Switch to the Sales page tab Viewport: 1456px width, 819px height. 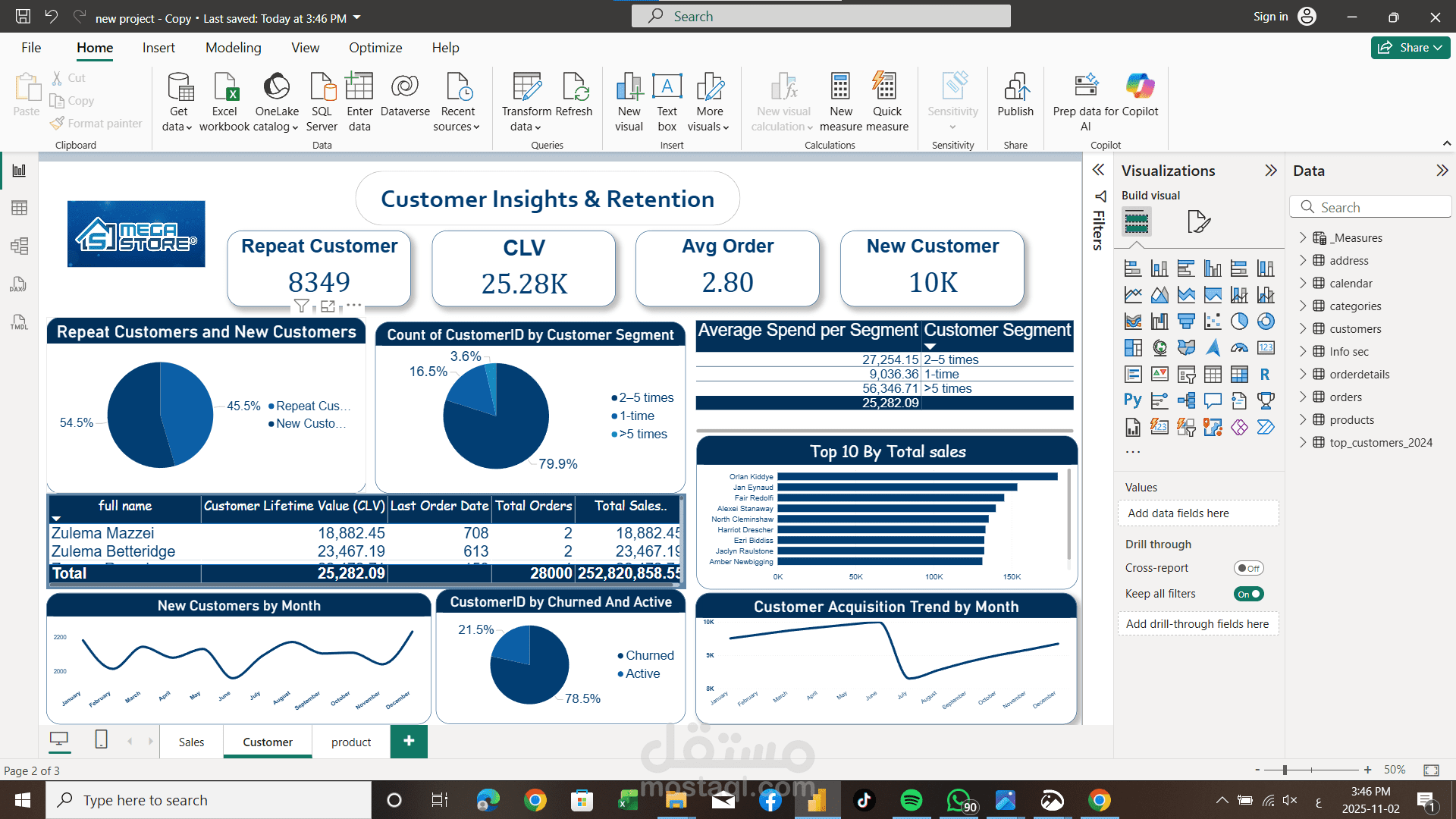[x=191, y=742]
